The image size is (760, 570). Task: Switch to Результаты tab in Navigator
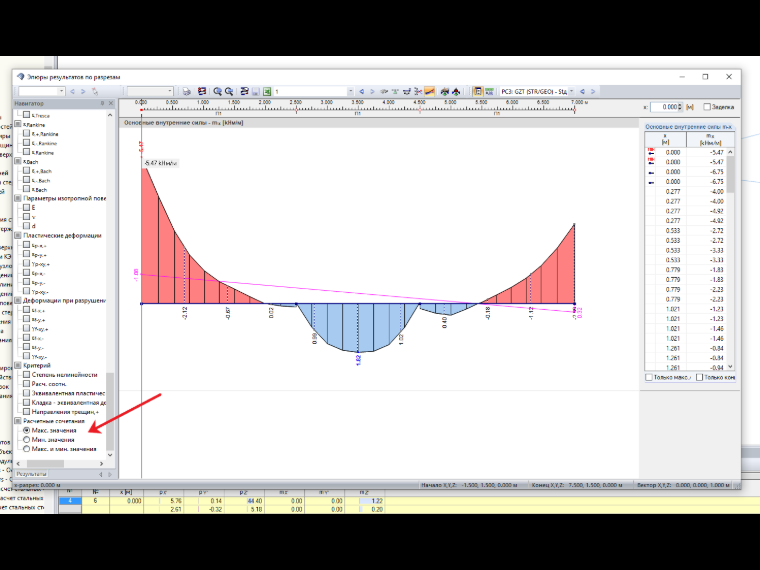pyautogui.click(x=31, y=474)
